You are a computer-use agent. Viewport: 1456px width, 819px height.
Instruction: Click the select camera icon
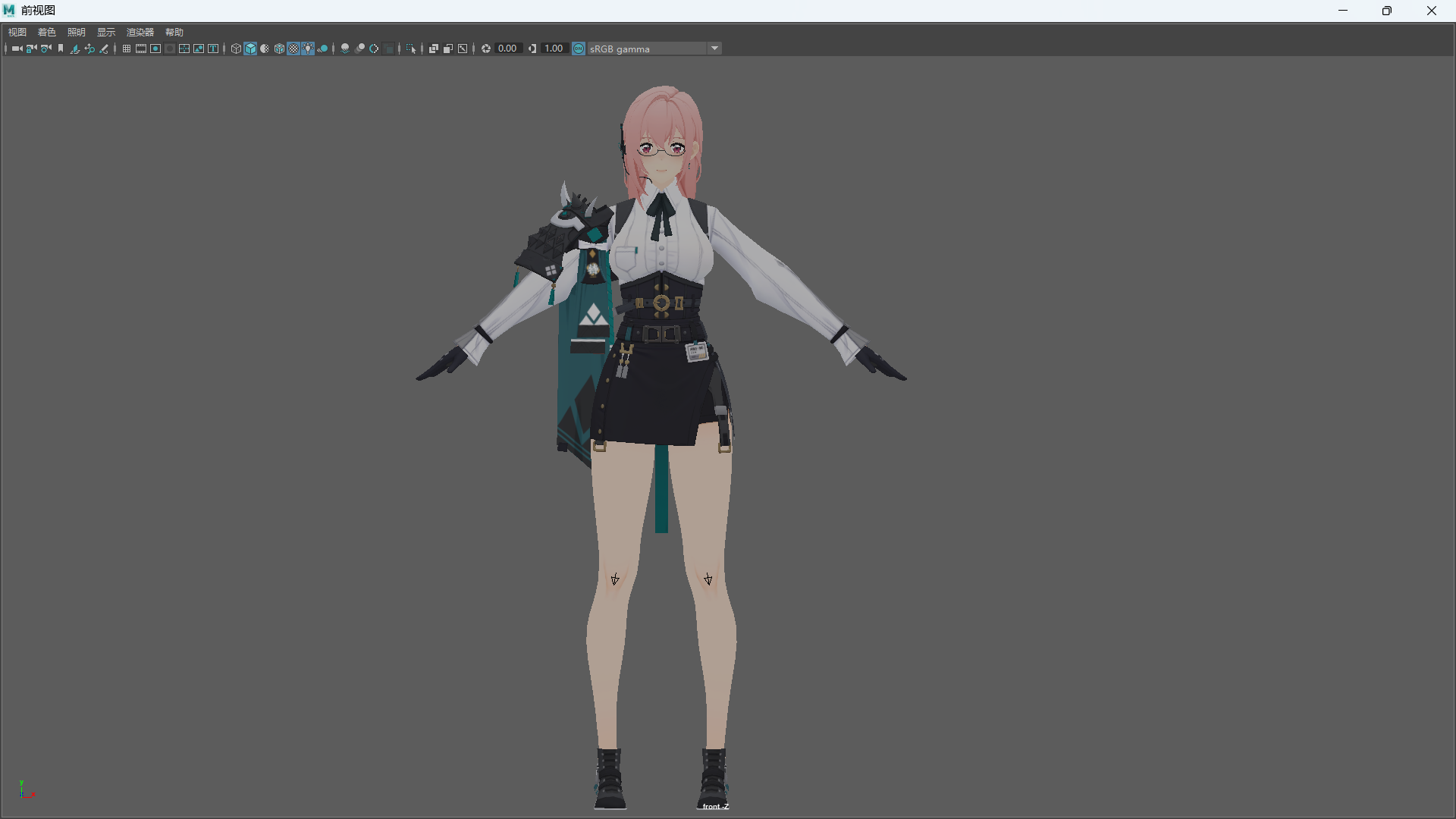pos(17,49)
